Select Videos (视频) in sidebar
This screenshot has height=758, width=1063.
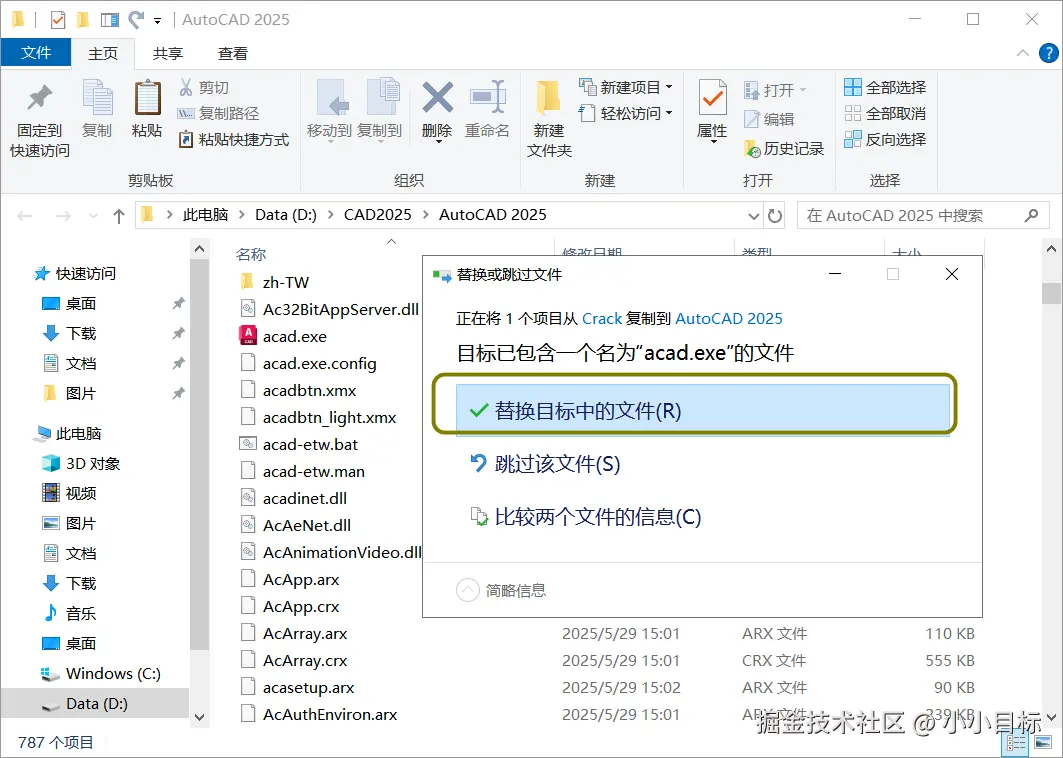pos(70,493)
